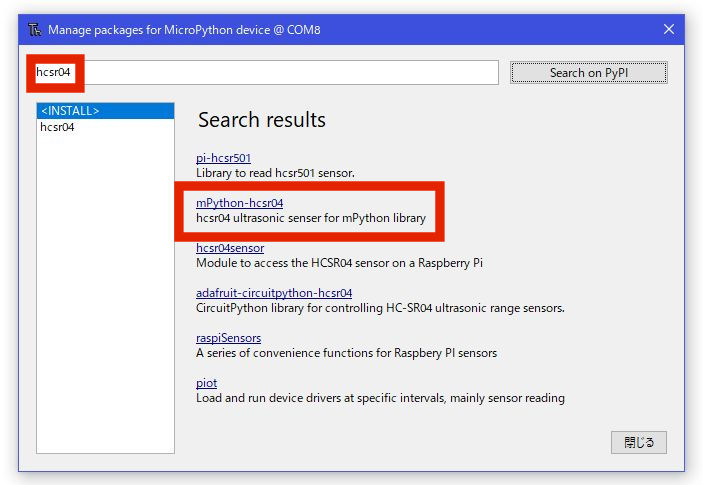Click the description 'Module to access the HCSR04 sensor on a Raspberry Pi'
The width and height of the screenshot is (703, 485).
tap(339, 263)
